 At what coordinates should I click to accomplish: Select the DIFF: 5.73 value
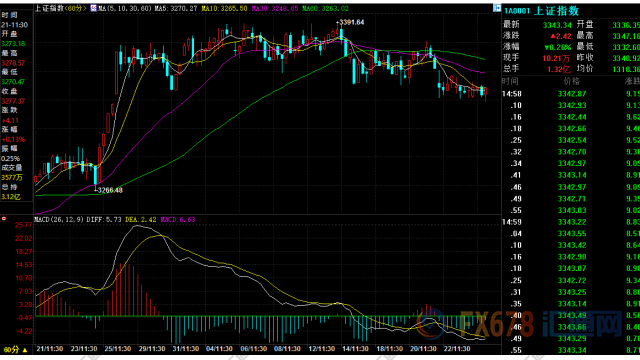pyautogui.click(x=104, y=220)
